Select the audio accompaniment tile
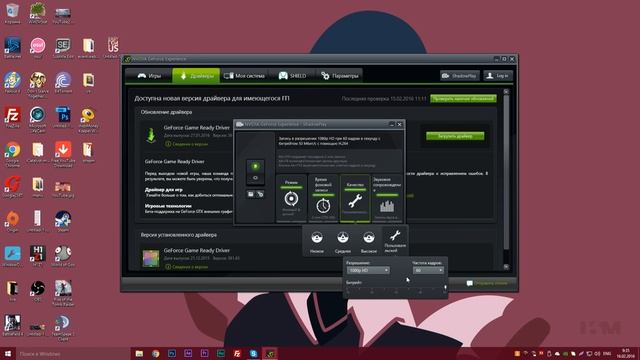The height and width of the screenshot is (360, 640). point(387,199)
